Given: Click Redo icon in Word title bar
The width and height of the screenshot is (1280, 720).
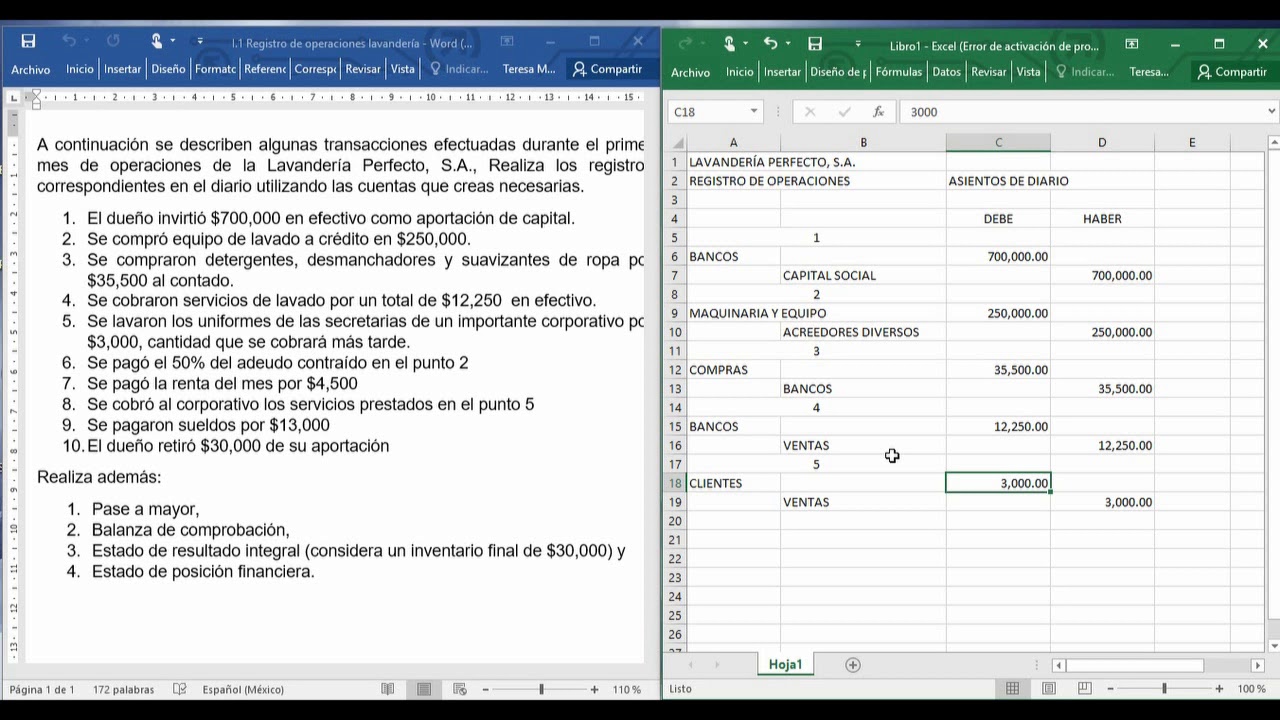Looking at the screenshot, I should point(113,41).
